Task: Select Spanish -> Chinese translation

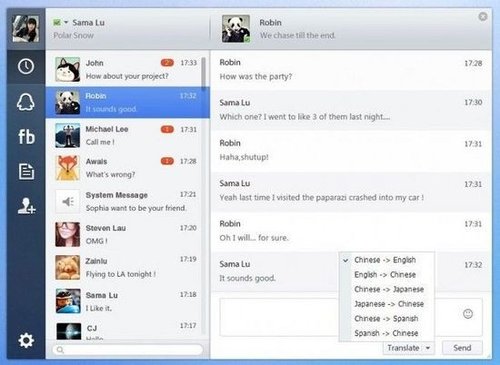Action: pos(386,333)
